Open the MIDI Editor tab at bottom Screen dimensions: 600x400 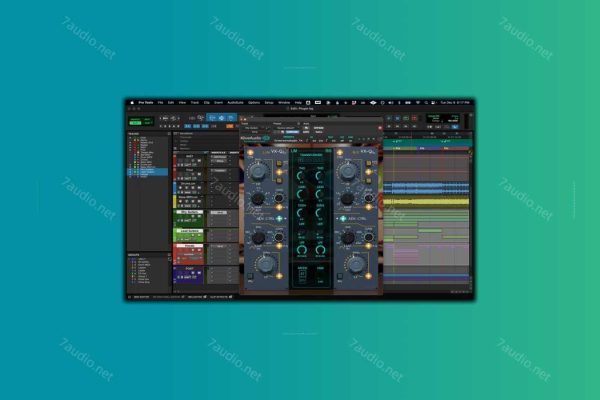[x=142, y=297]
